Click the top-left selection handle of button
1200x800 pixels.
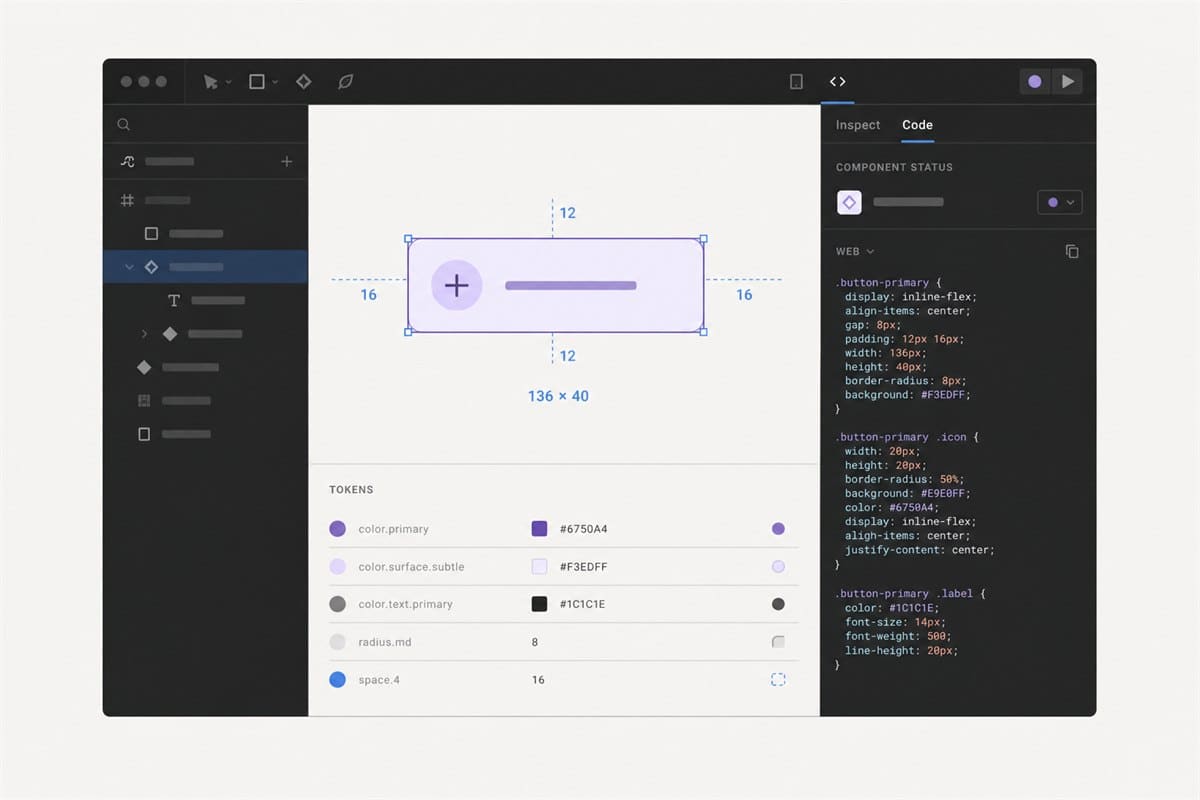click(x=408, y=239)
